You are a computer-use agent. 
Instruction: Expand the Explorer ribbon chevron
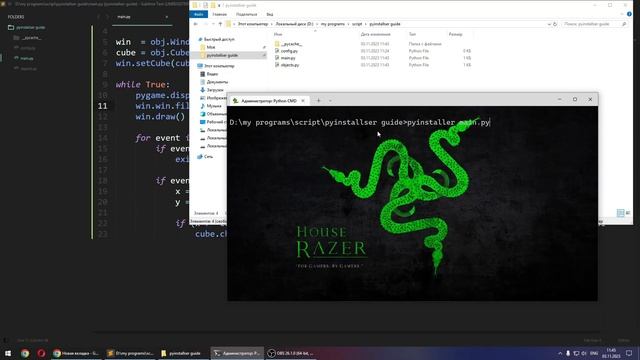622,14
